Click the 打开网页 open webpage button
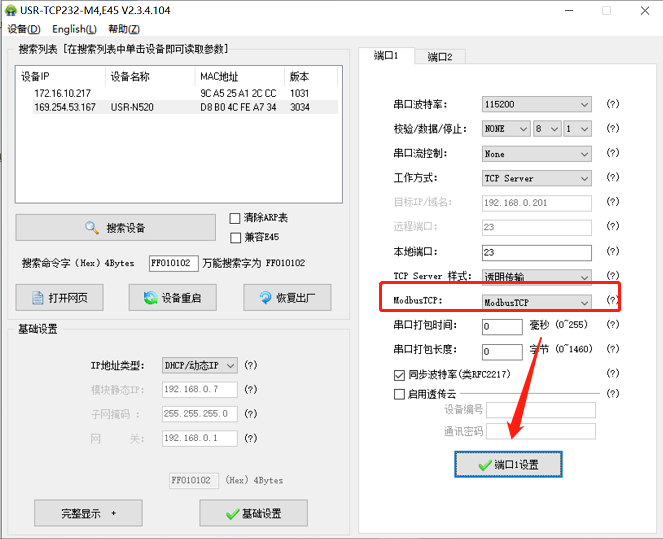The width and height of the screenshot is (663, 539). (59, 297)
